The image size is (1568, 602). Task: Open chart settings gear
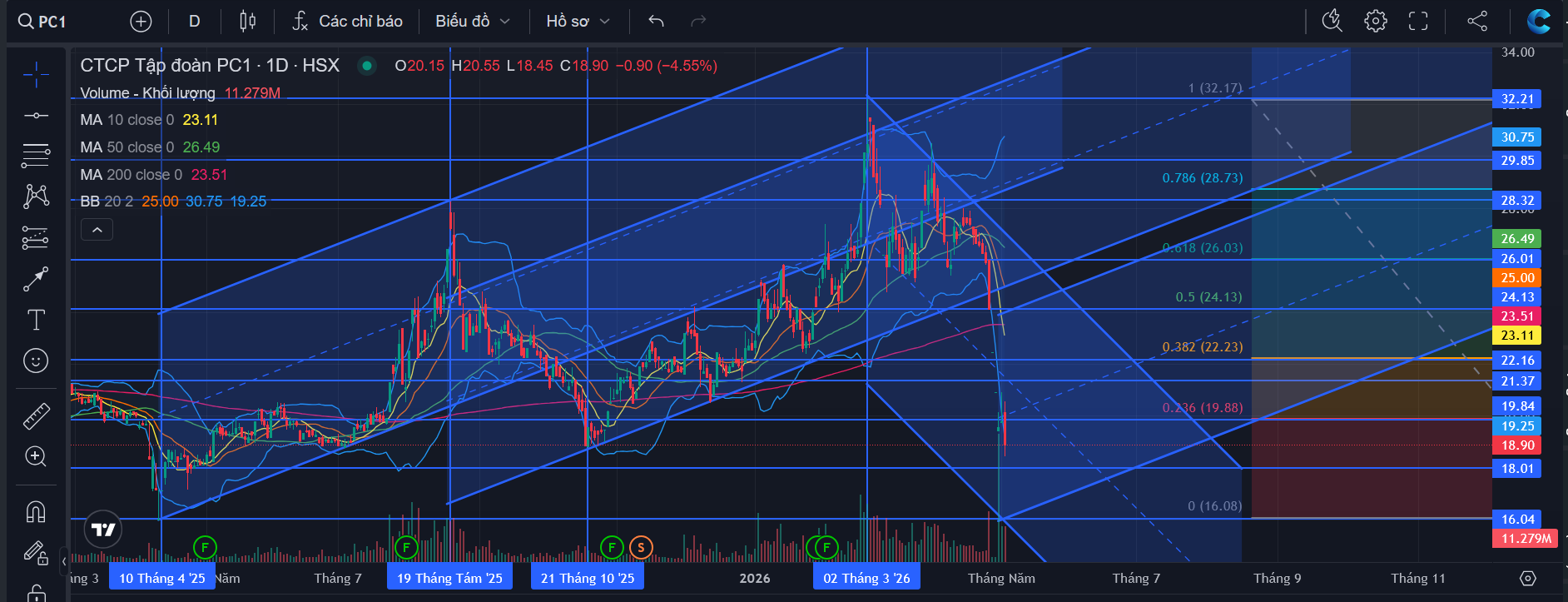click(1376, 22)
